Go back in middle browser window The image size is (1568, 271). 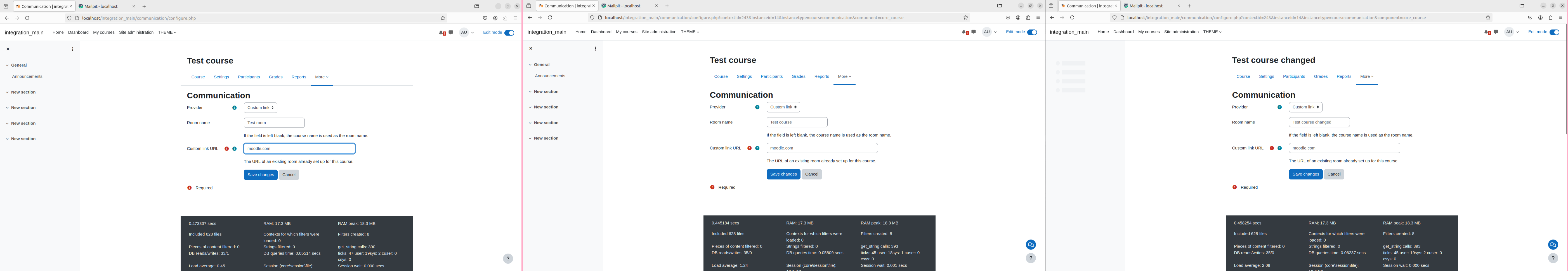click(530, 18)
